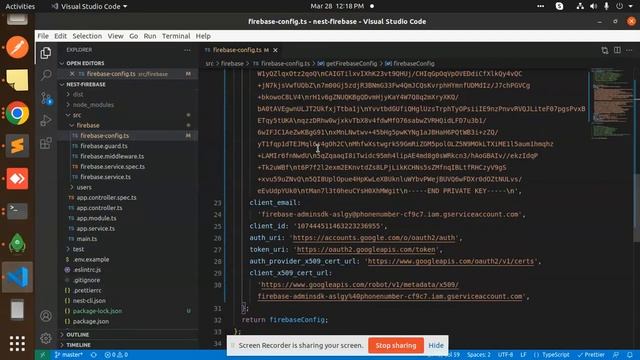This screenshot has width=640, height=360.
Task: Open firebase.service.spec.ts file
Action: (x=112, y=167)
